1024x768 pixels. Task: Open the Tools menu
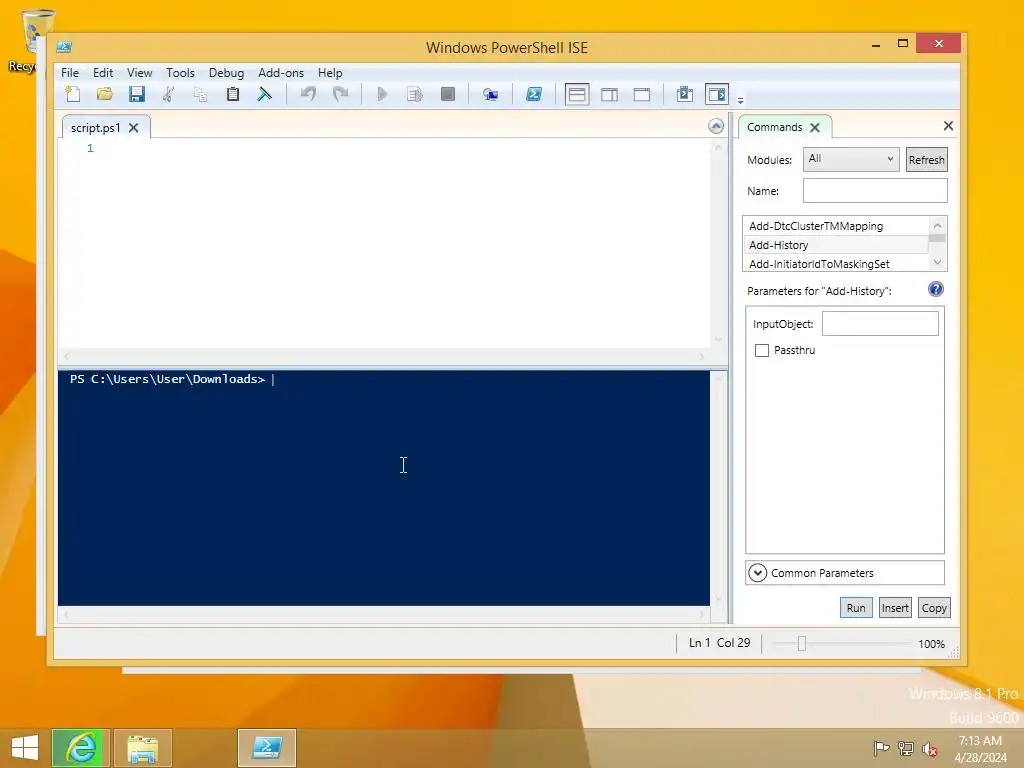click(x=180, y=73)
